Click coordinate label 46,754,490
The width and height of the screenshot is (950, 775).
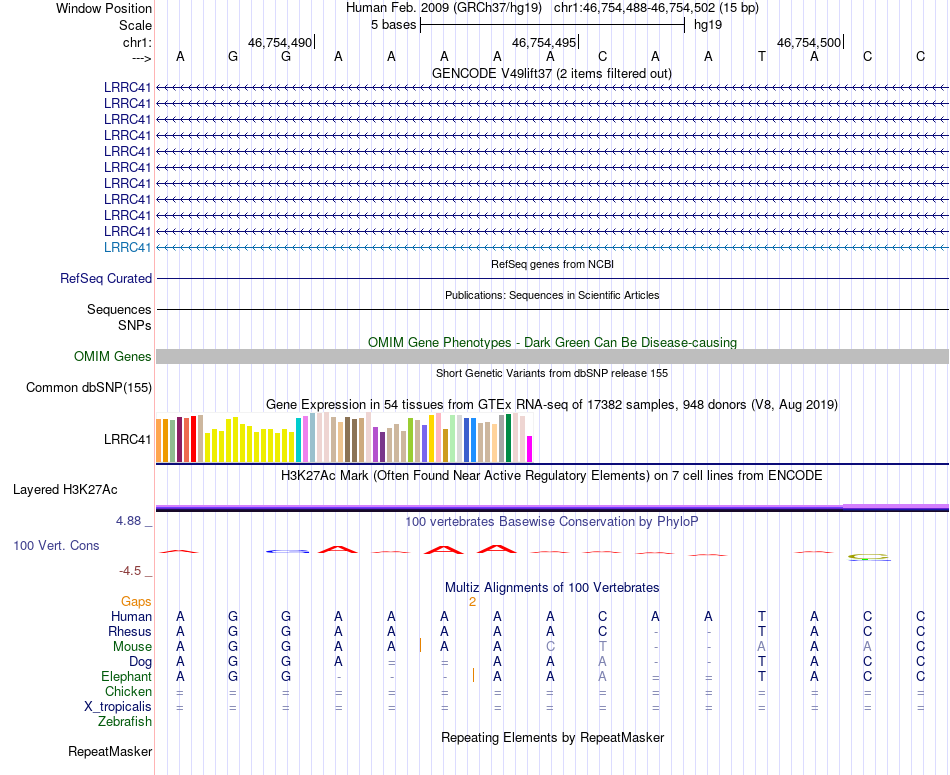pos(280,42)
